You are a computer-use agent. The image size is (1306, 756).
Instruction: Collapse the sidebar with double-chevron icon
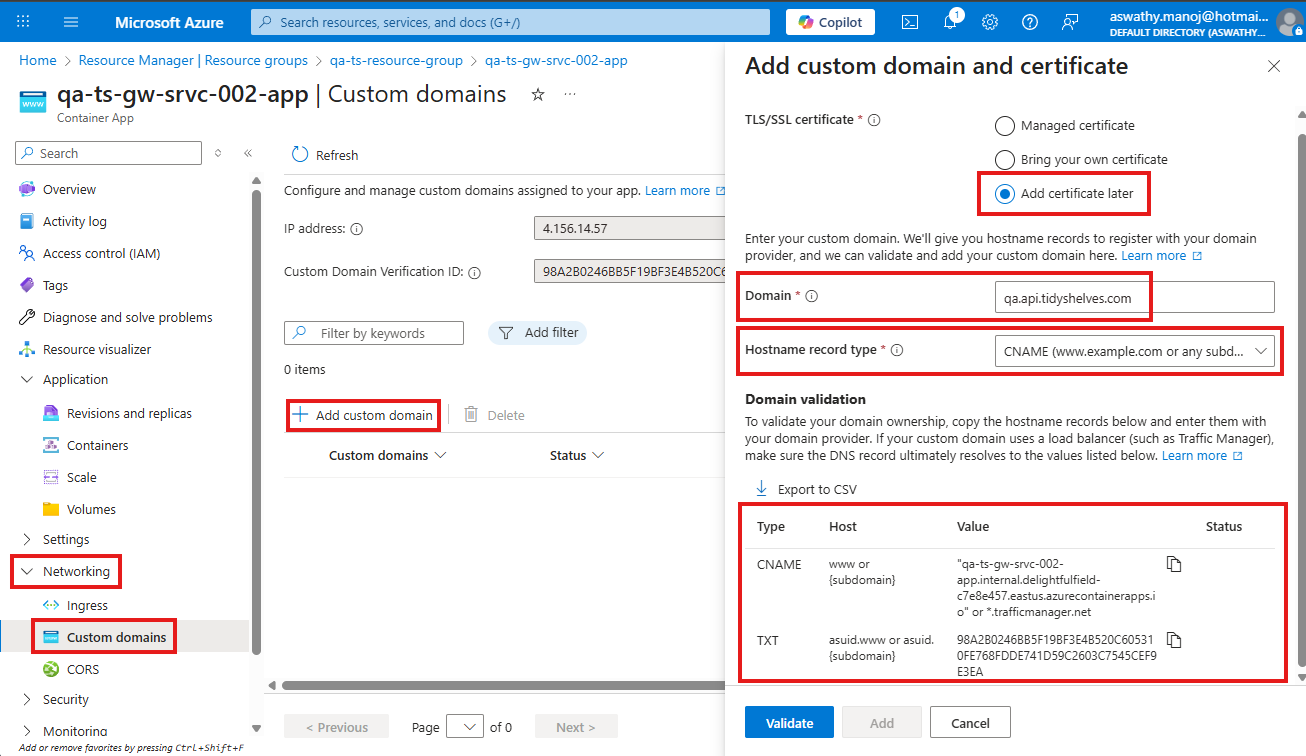pyautogui.click(x=248, y=153)
